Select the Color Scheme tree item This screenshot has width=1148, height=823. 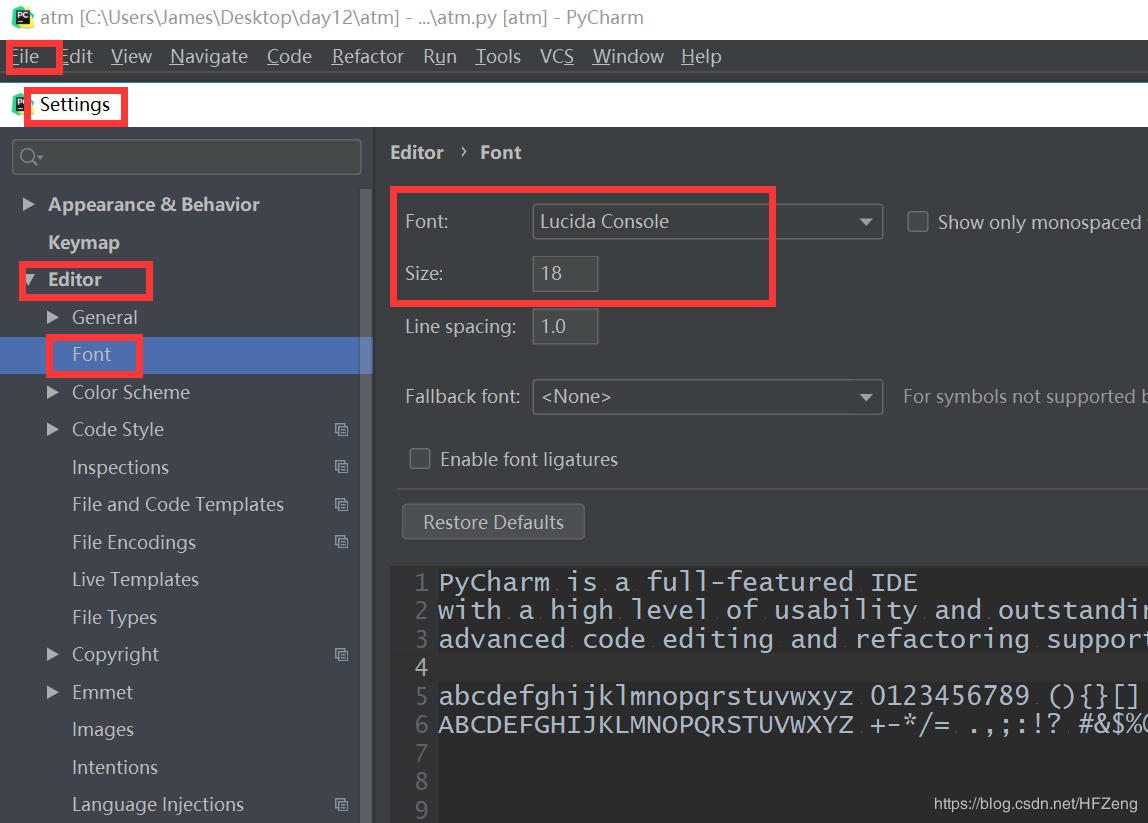[x=131, y=392]
